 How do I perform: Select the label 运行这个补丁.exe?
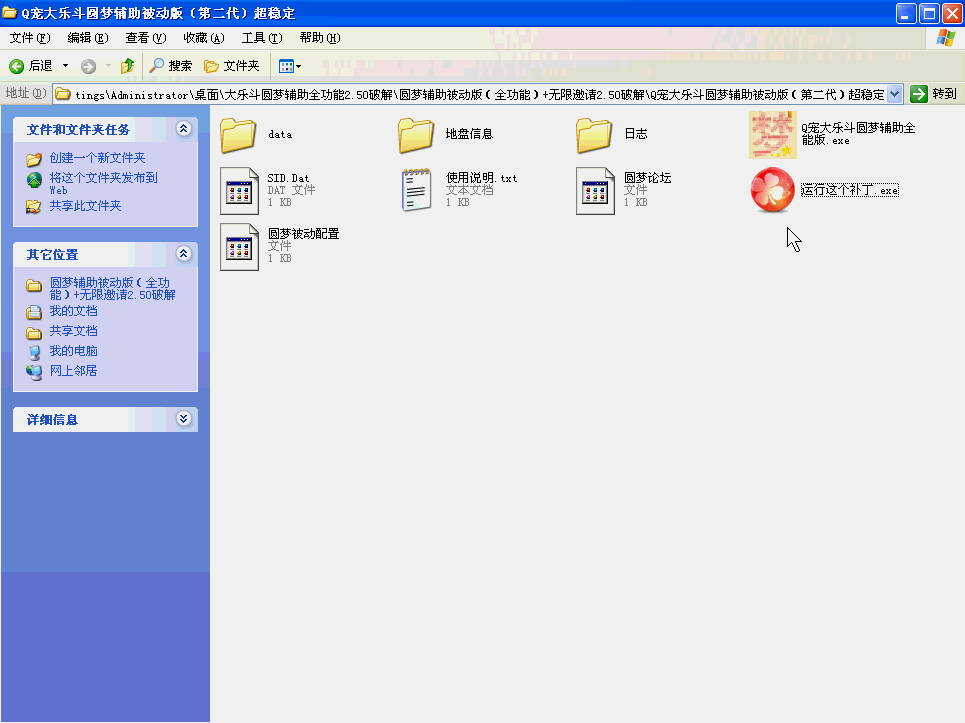pyautogui.click(x=849, y=190)
